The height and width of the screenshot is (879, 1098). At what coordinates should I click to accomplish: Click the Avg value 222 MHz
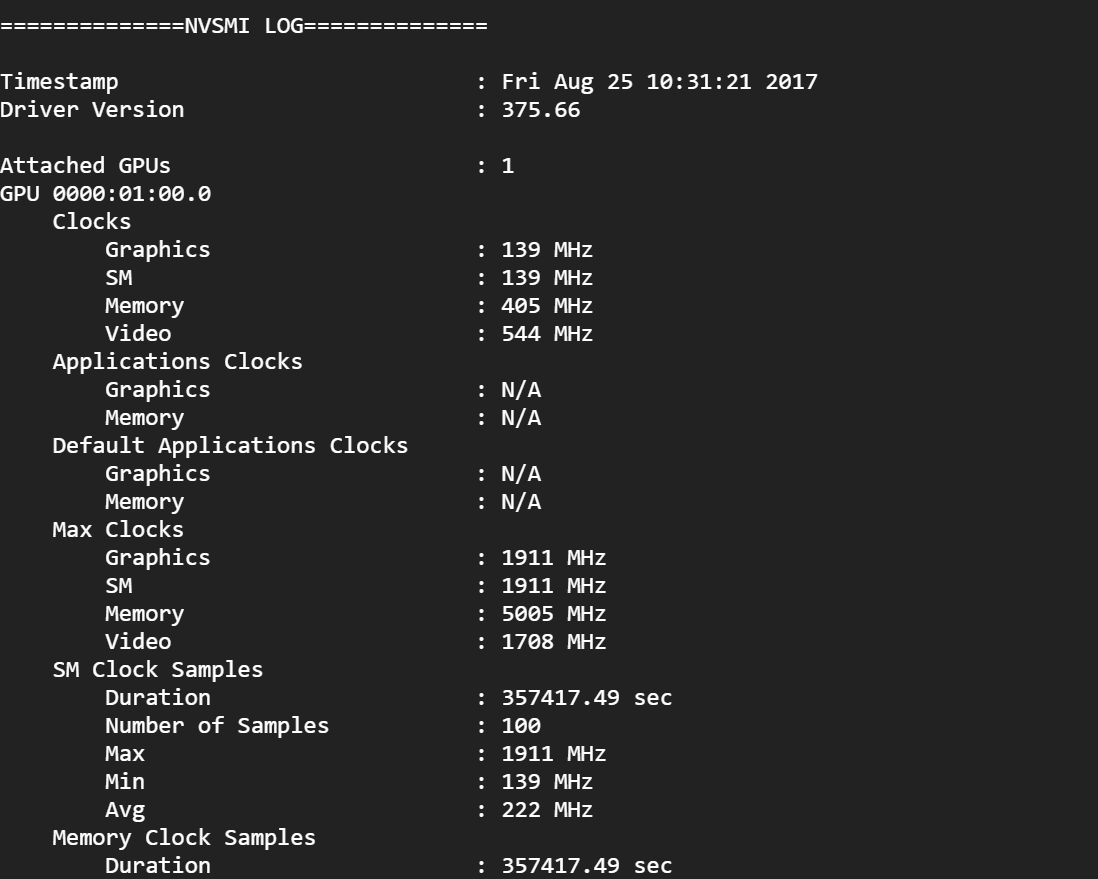(547, 810)
